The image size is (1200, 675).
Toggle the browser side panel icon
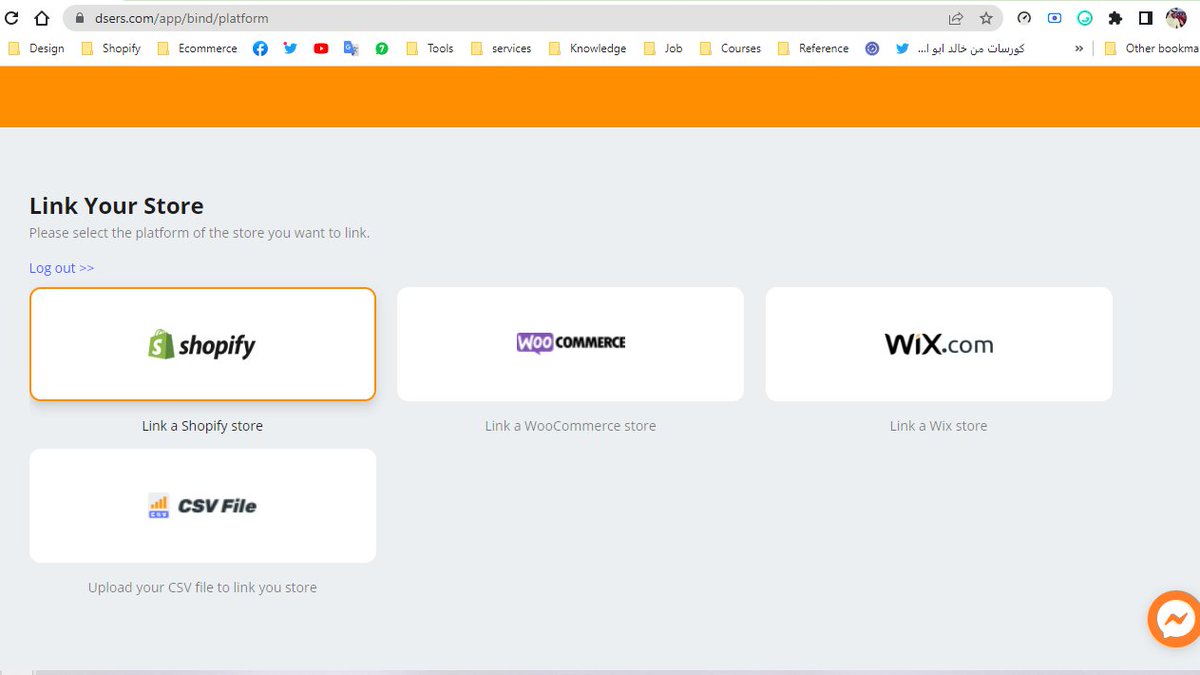(x=1146, y=18)
